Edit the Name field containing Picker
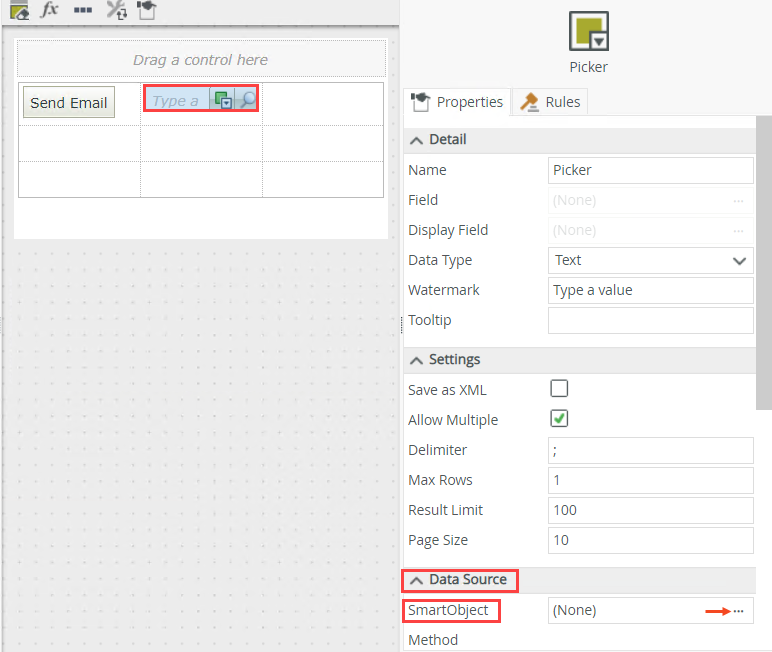This screenshot has width=772, height=652. [650, 170]
